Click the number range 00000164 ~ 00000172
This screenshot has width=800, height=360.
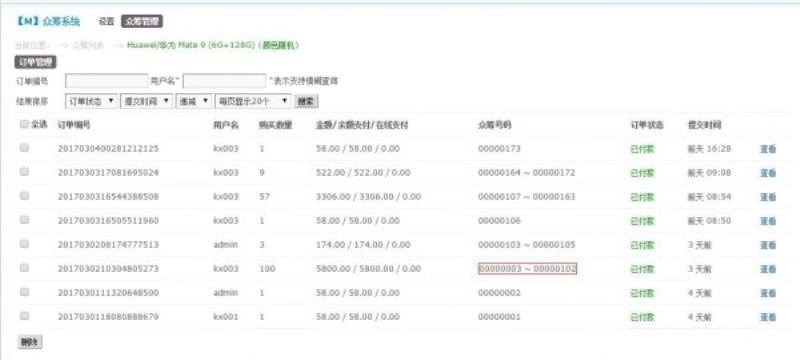click(x=527, y=173)
